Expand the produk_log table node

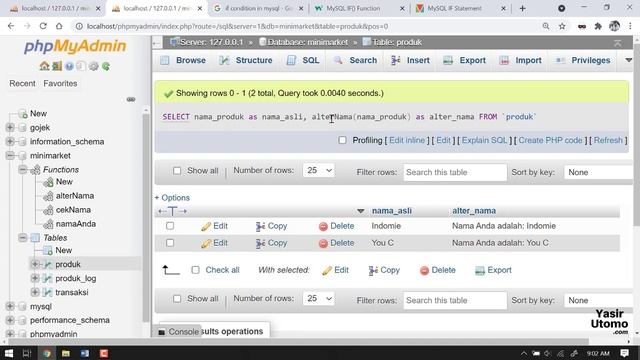35,278
